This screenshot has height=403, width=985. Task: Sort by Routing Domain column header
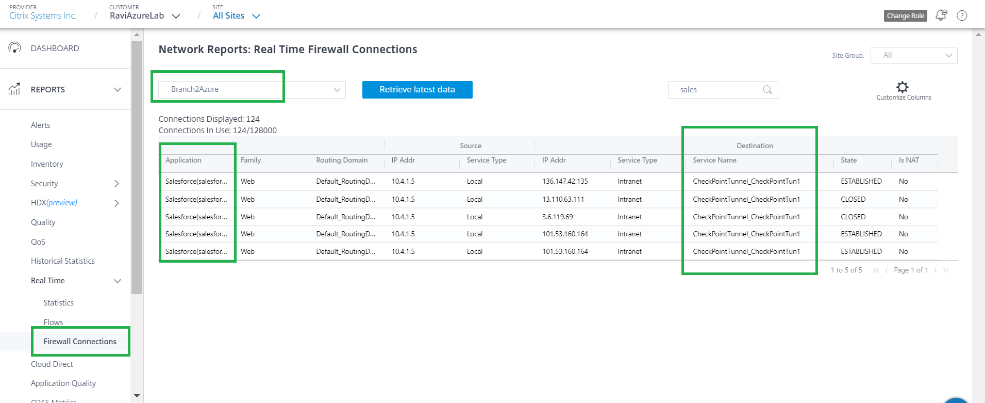[341, 161]
